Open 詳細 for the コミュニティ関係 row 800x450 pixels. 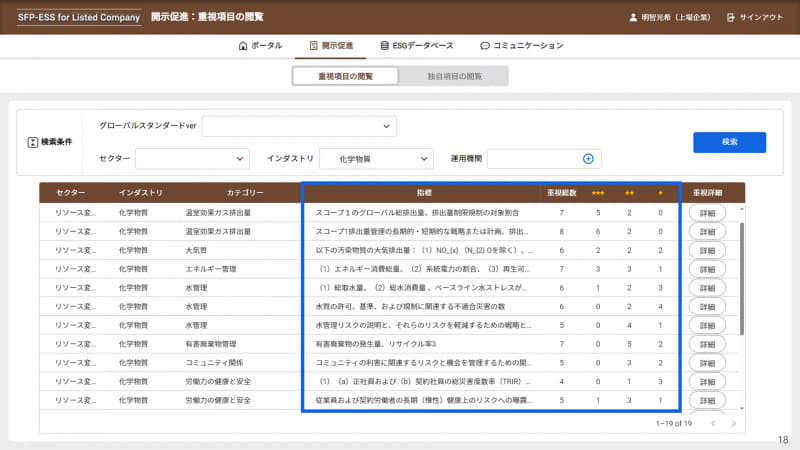click(707, 363)
